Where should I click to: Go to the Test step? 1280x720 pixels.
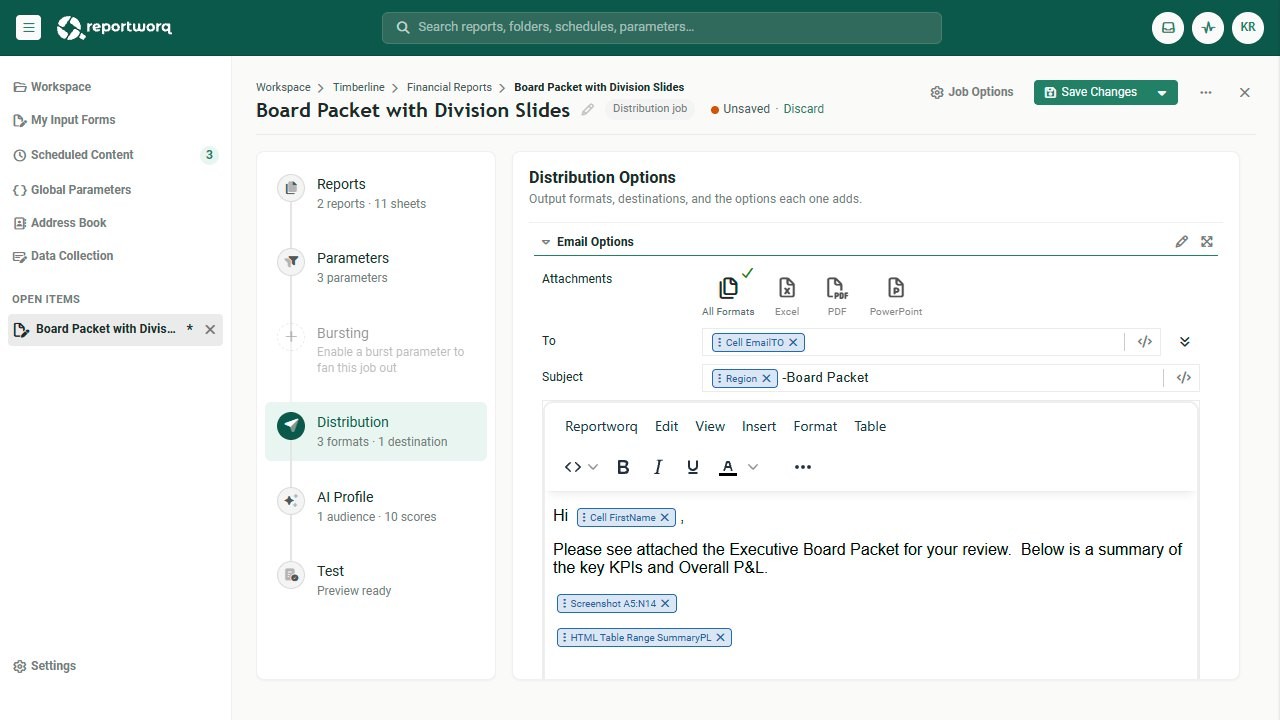coord(376,580)
